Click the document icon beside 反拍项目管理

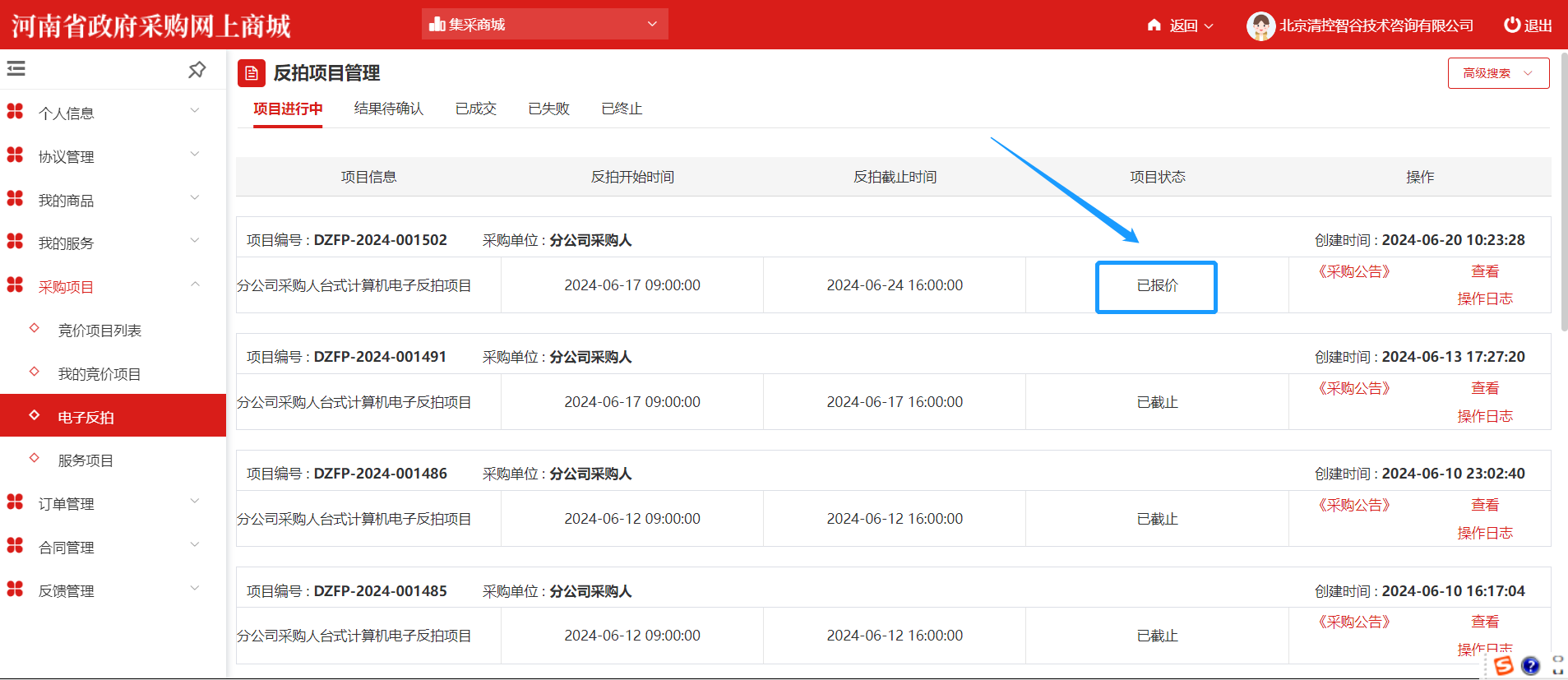(252, 73)
